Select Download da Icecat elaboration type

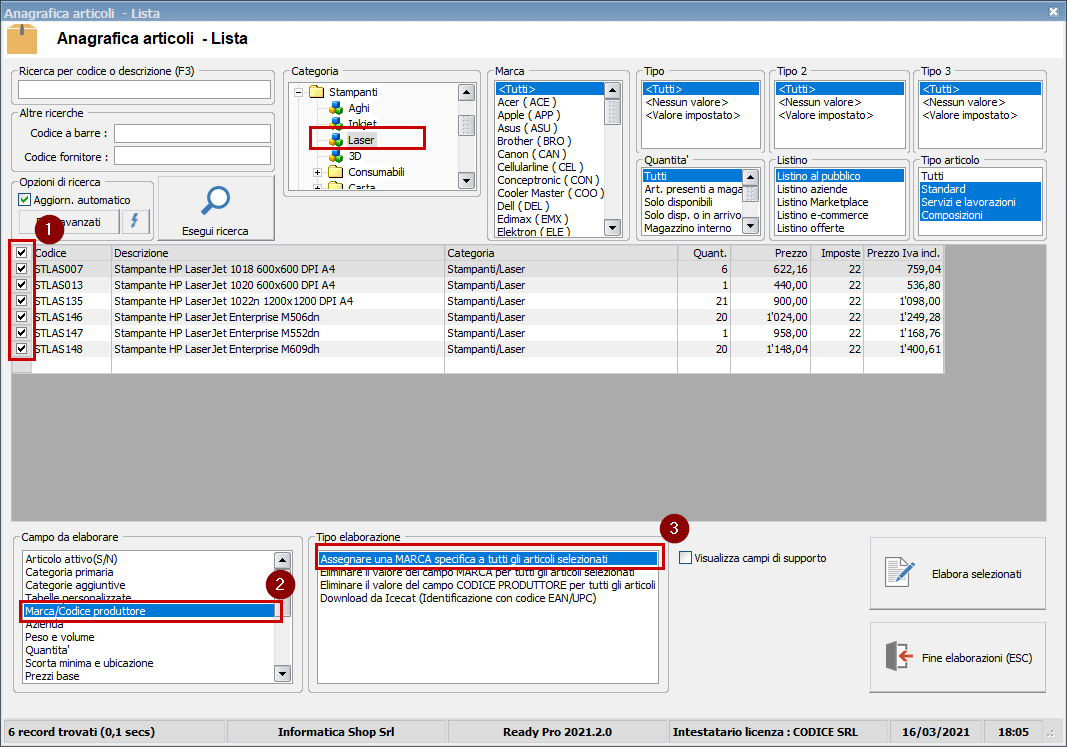point(458,598)
